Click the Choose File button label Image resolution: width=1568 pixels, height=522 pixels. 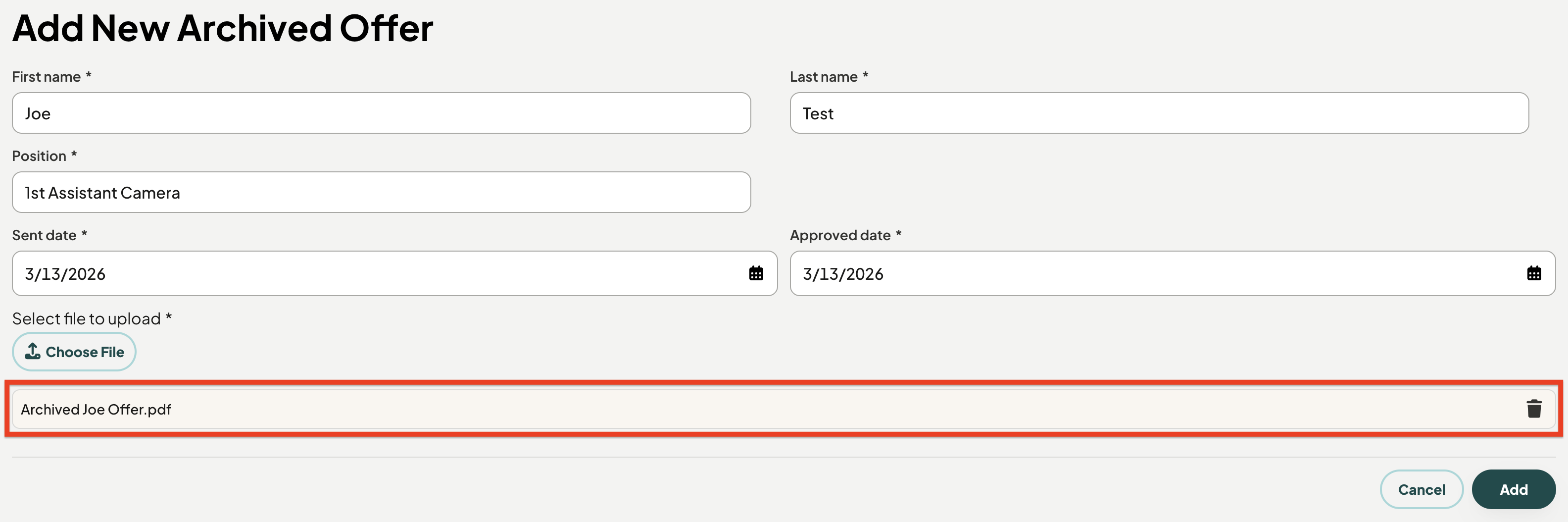[x=85, y=352]
